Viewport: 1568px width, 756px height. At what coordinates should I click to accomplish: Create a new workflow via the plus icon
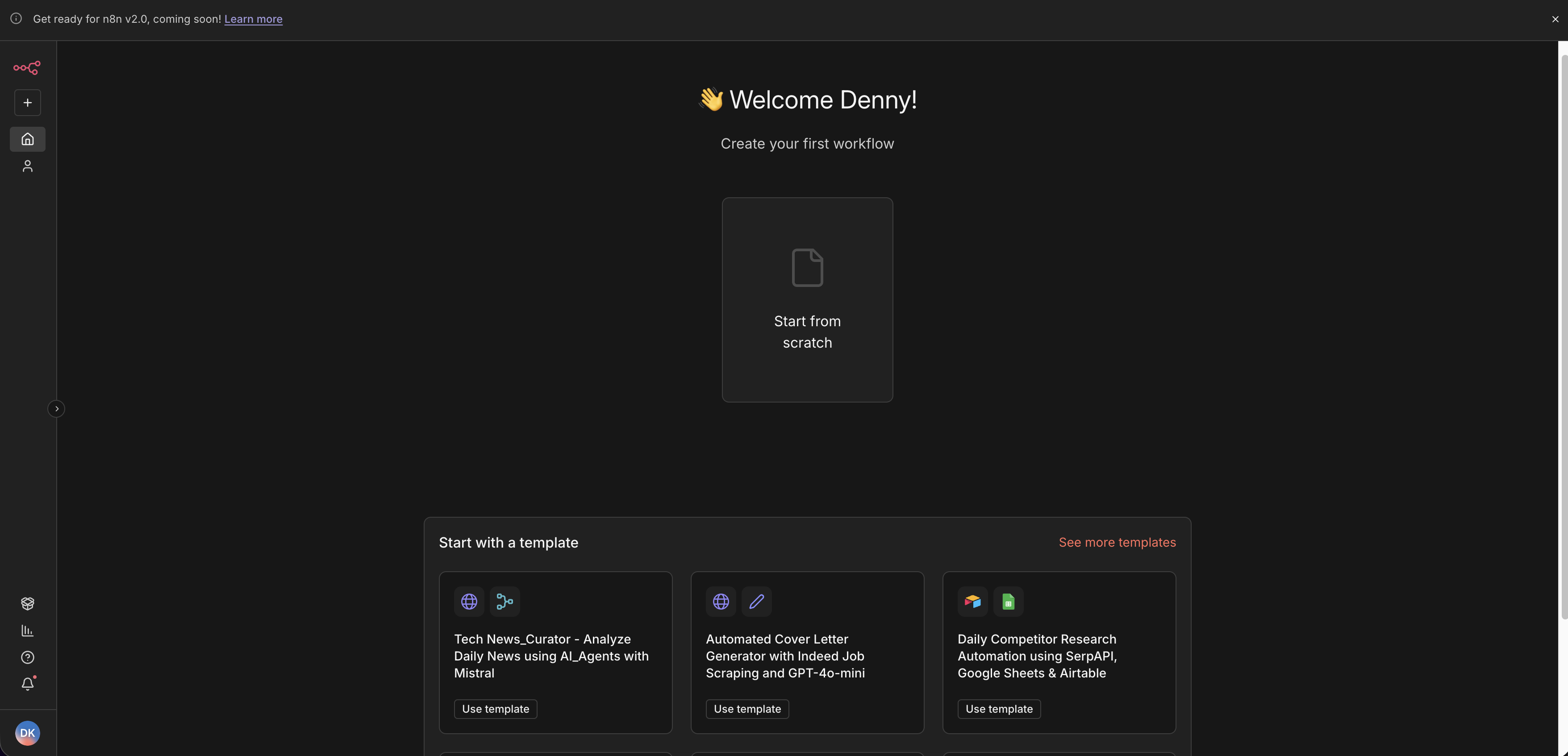pyautogui.click(x=27, y=102)
